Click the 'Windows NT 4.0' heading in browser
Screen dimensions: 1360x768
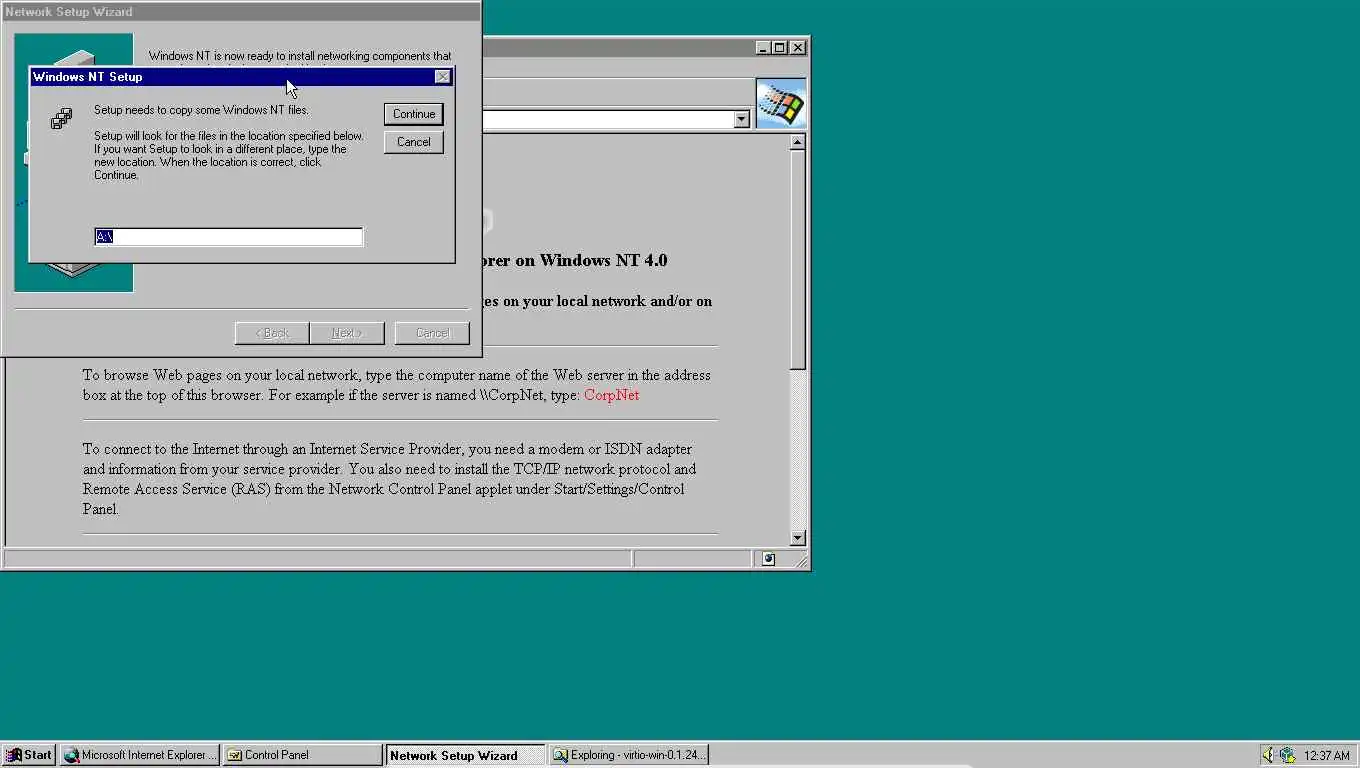[603, 260]
